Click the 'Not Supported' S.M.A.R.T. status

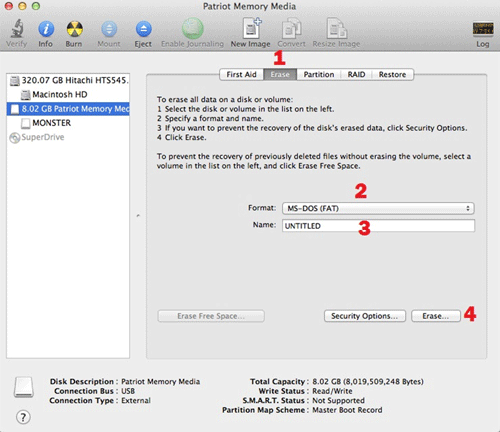point(338,400)
